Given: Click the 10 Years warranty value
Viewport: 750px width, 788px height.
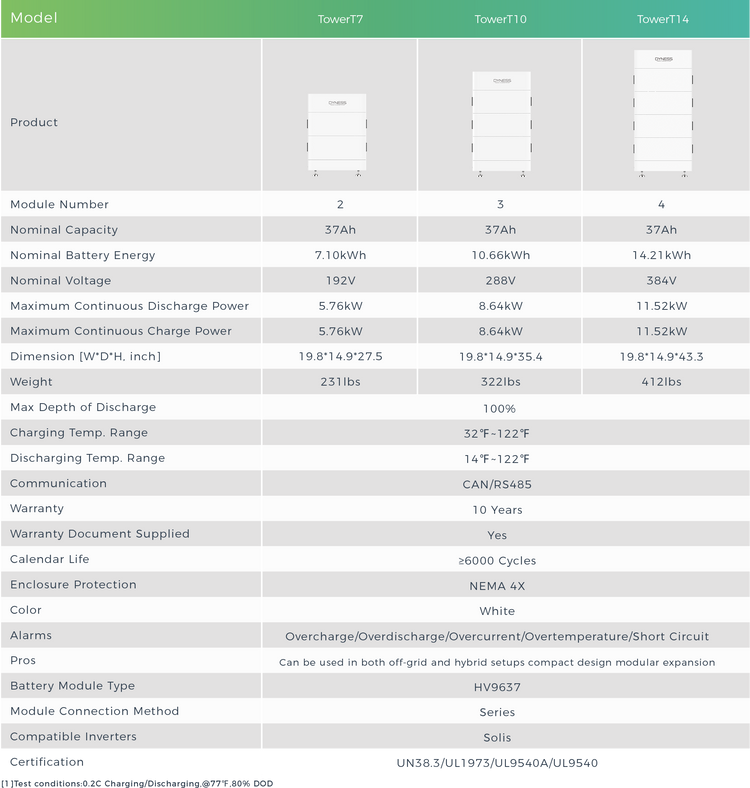Looking at the screenshot, I should pos(497,510).
